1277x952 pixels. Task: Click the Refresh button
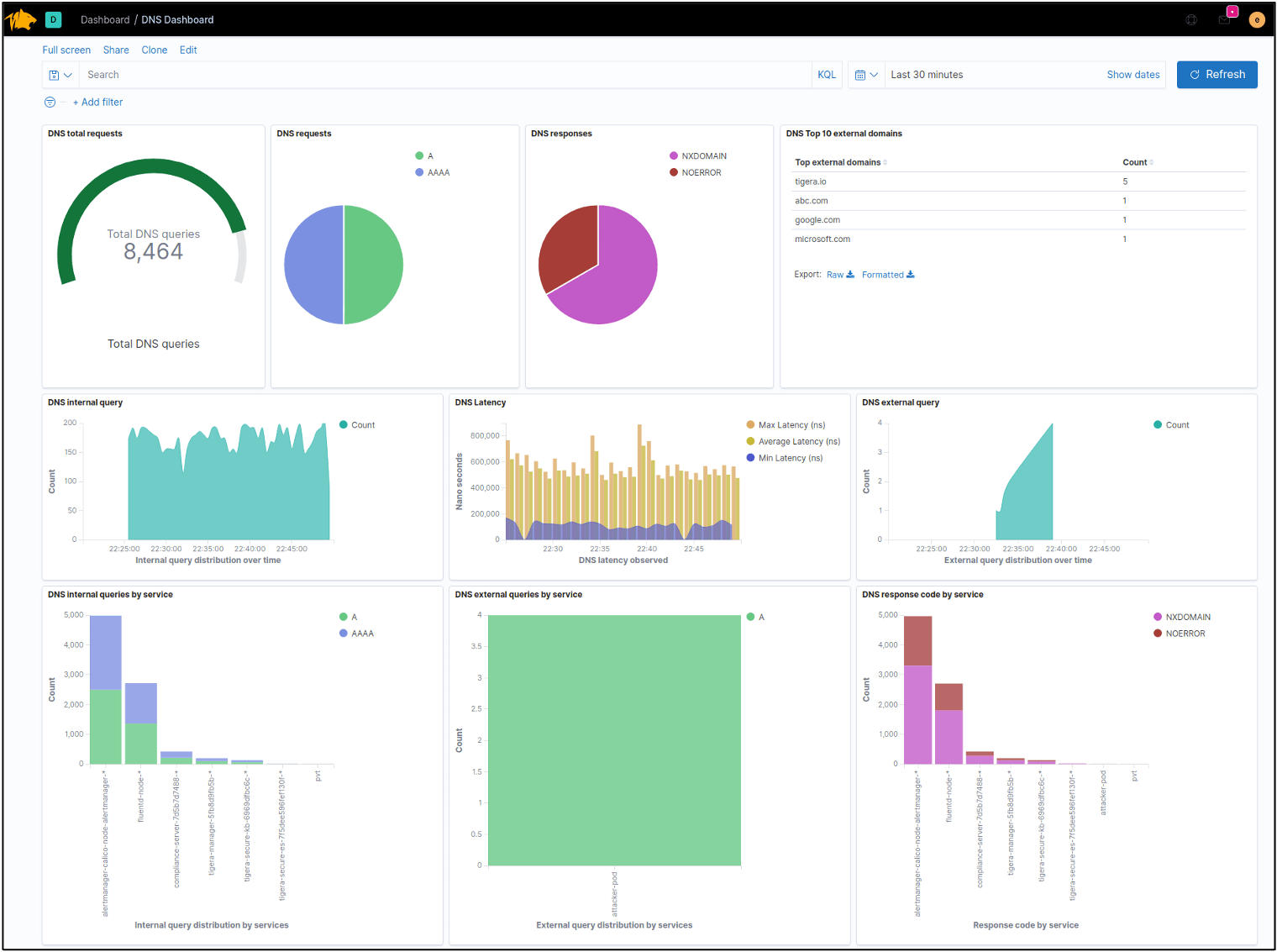(1217, 75)
